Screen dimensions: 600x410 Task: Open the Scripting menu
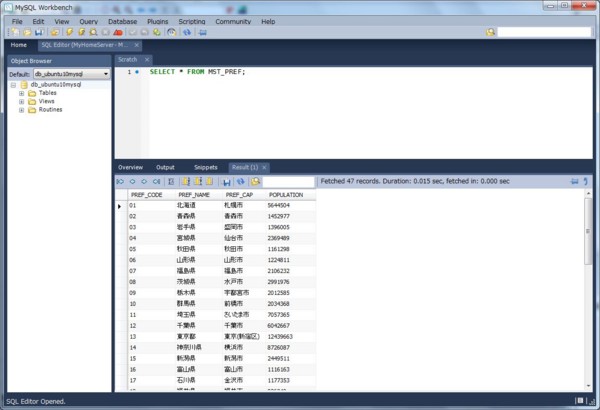pos(192,21)
